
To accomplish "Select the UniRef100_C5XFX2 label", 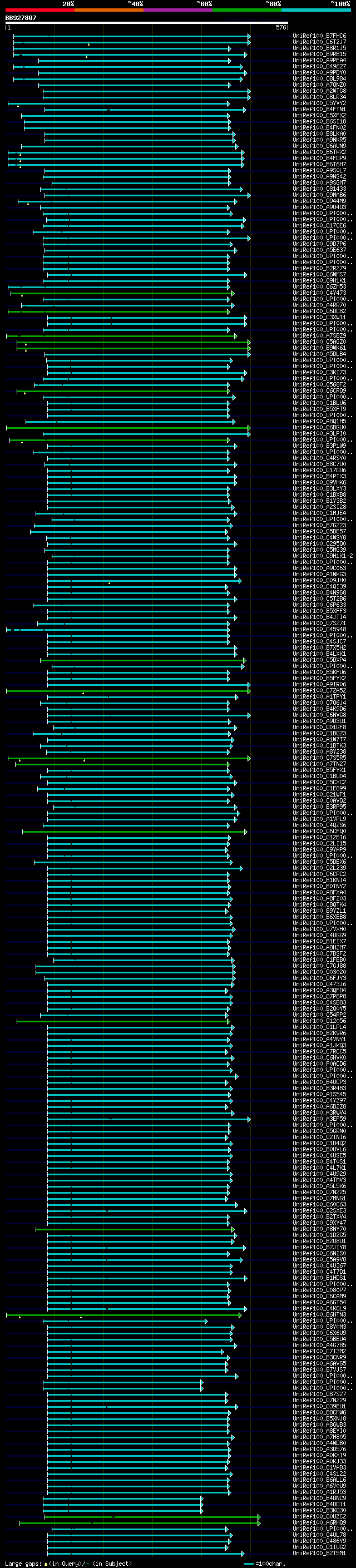I will coord(319,115).
